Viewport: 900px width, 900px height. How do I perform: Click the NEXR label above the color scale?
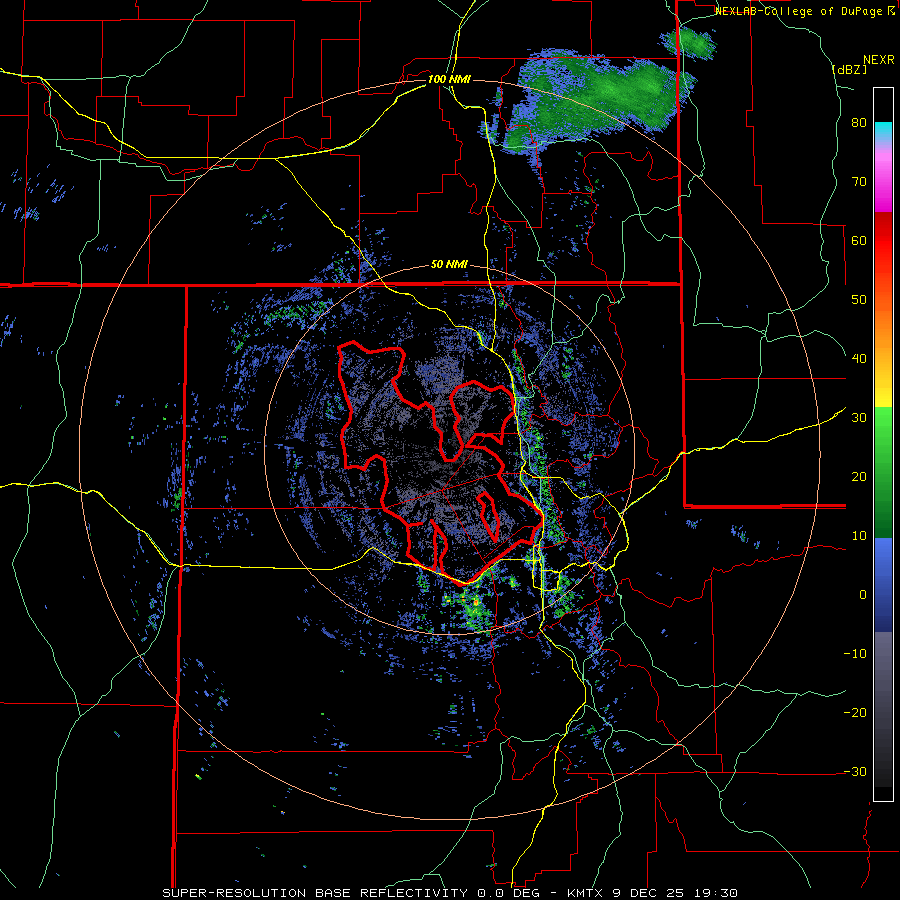(x=879, y=60)
